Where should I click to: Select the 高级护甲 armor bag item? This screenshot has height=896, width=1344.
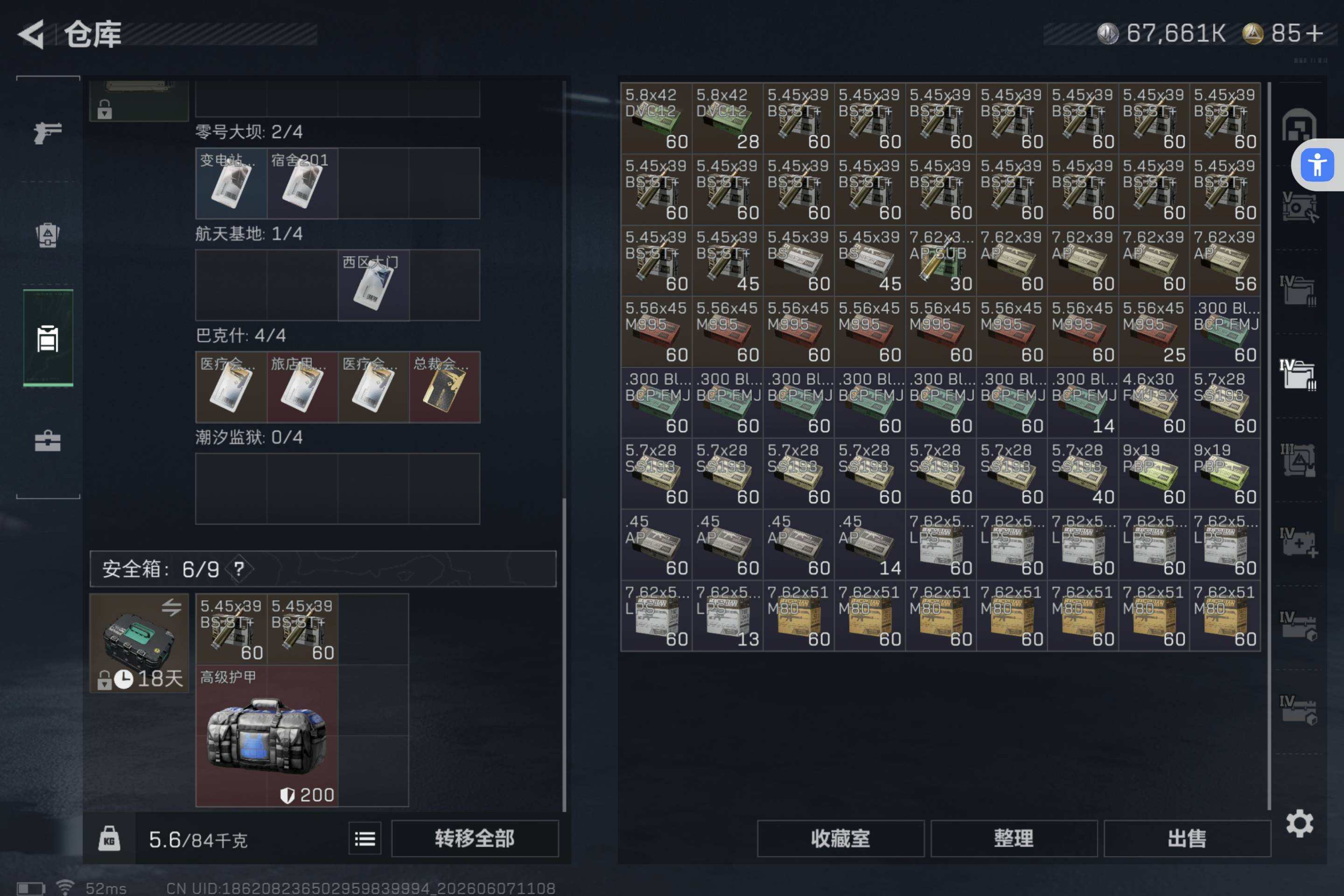tap(267, 735)
